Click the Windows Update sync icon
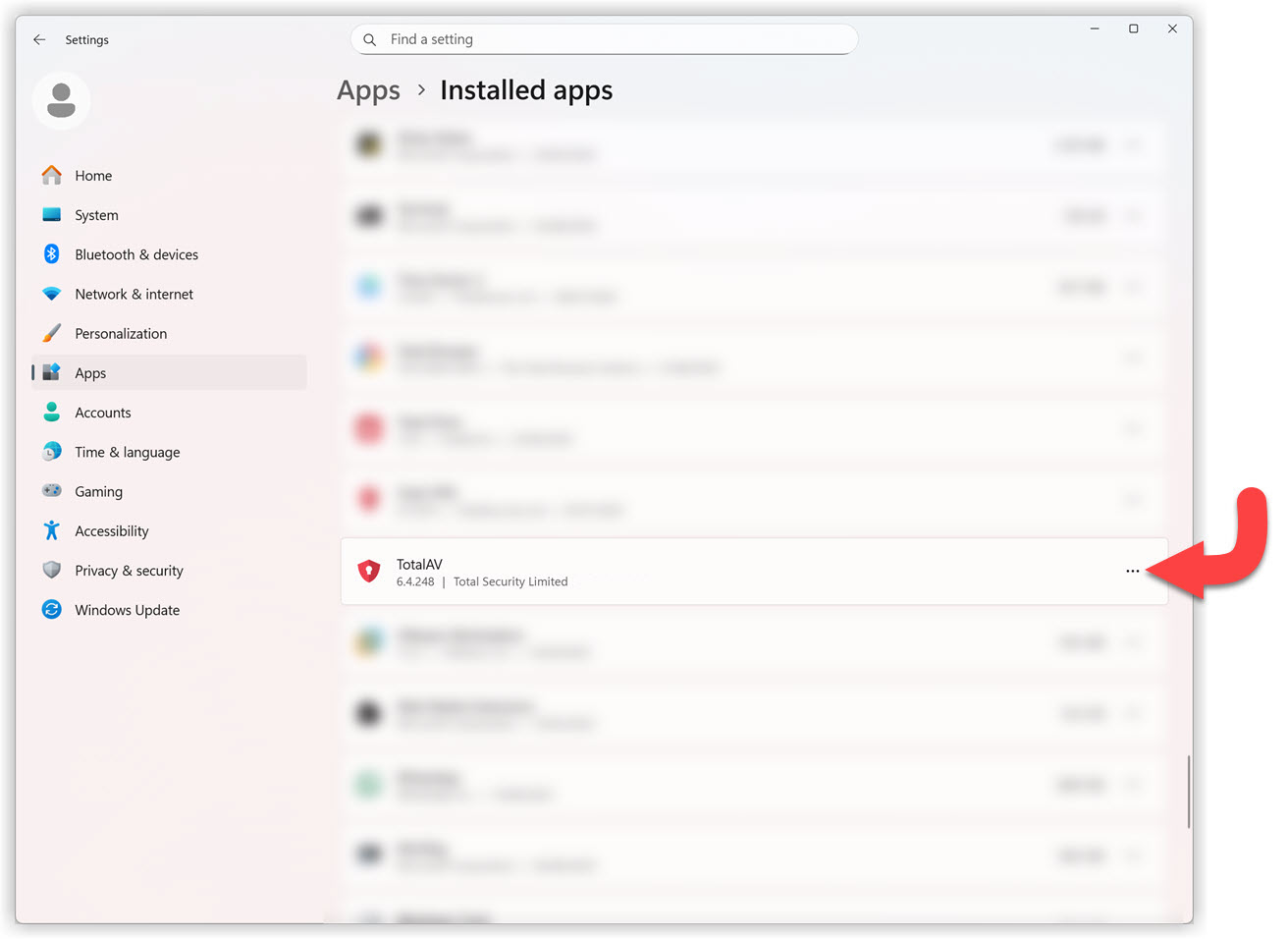Viewport: 1288px width, 939px height. coord(52,609)
